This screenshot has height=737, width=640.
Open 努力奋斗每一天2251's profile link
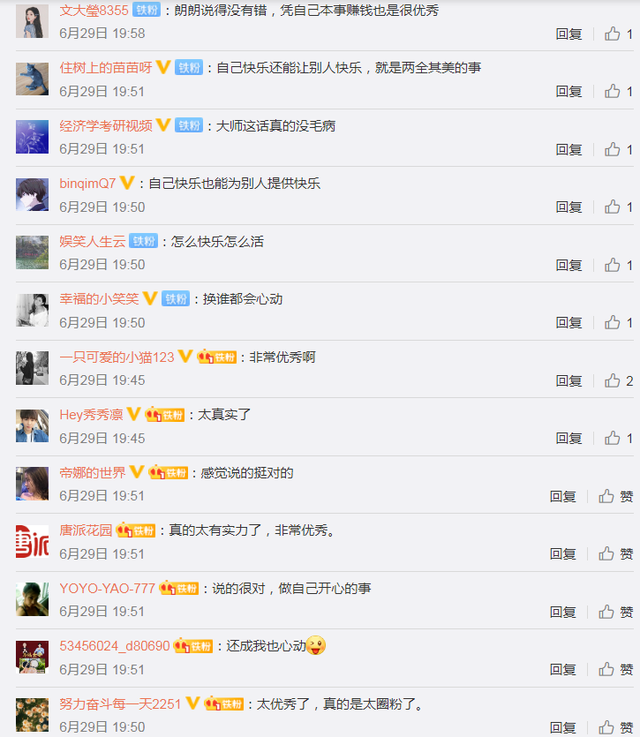click(x=120, y=704)
